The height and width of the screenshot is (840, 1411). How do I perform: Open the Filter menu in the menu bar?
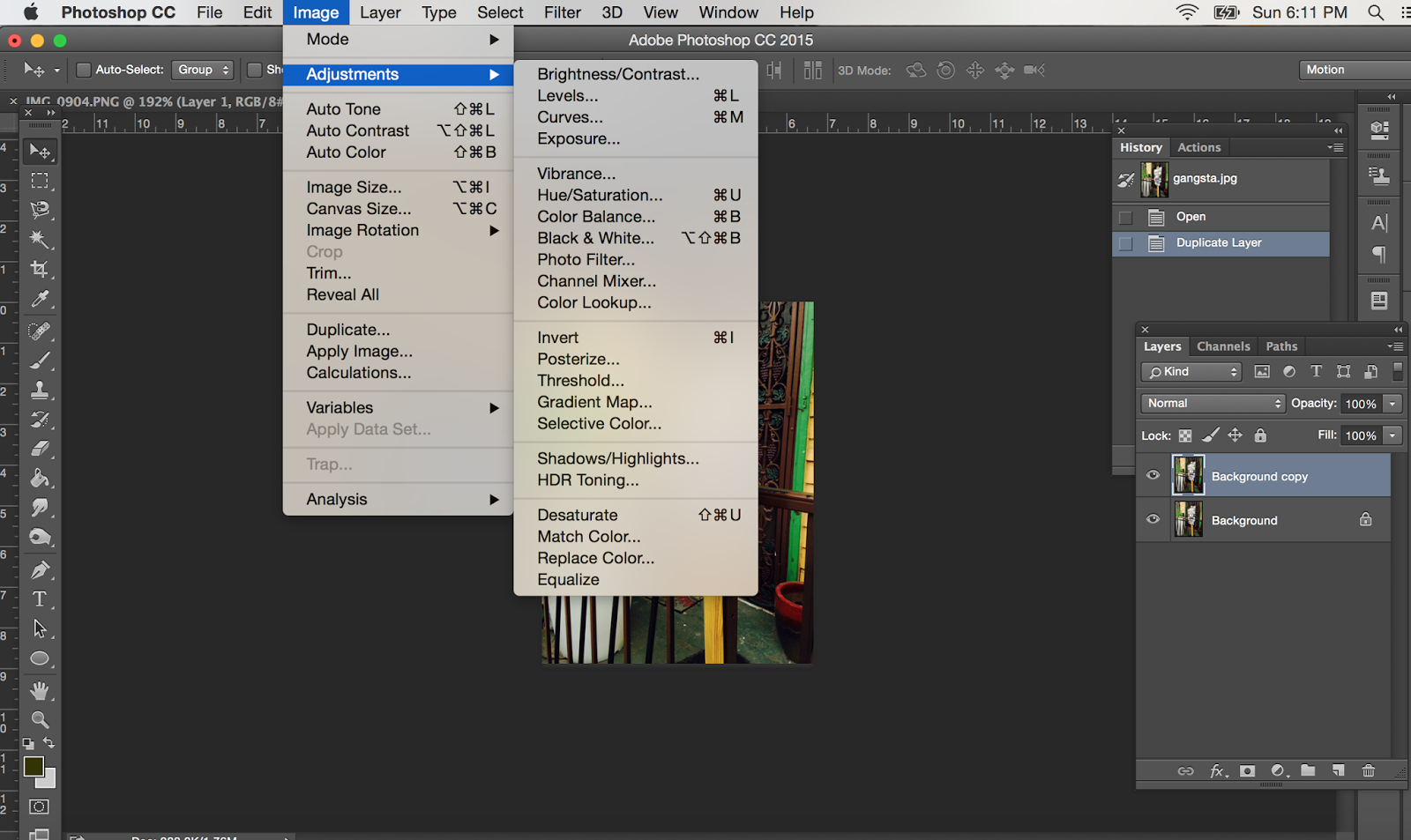[563, 12]
